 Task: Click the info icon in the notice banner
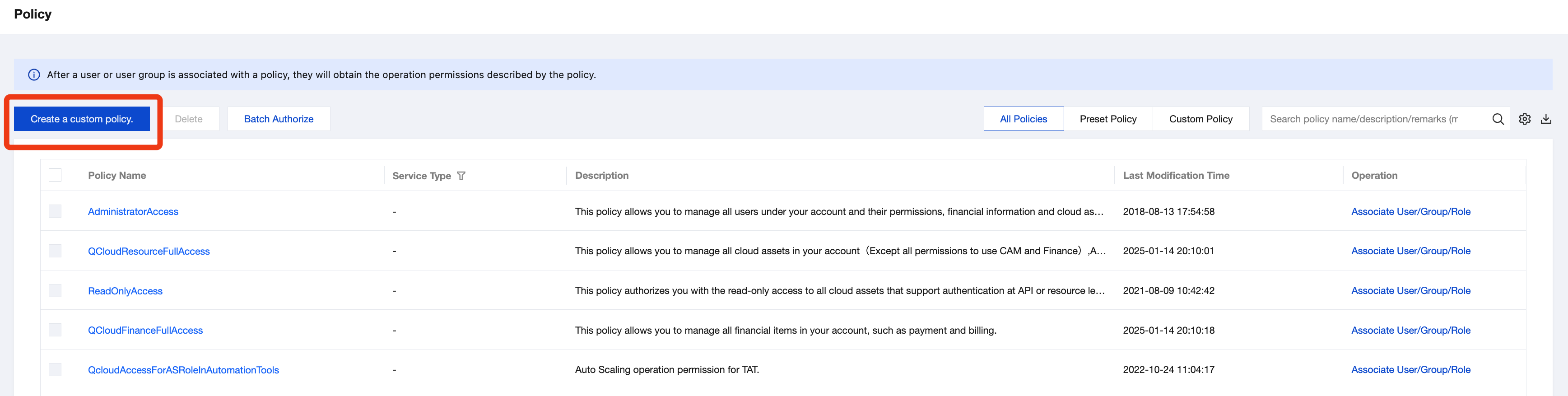[x=34, y=75]
